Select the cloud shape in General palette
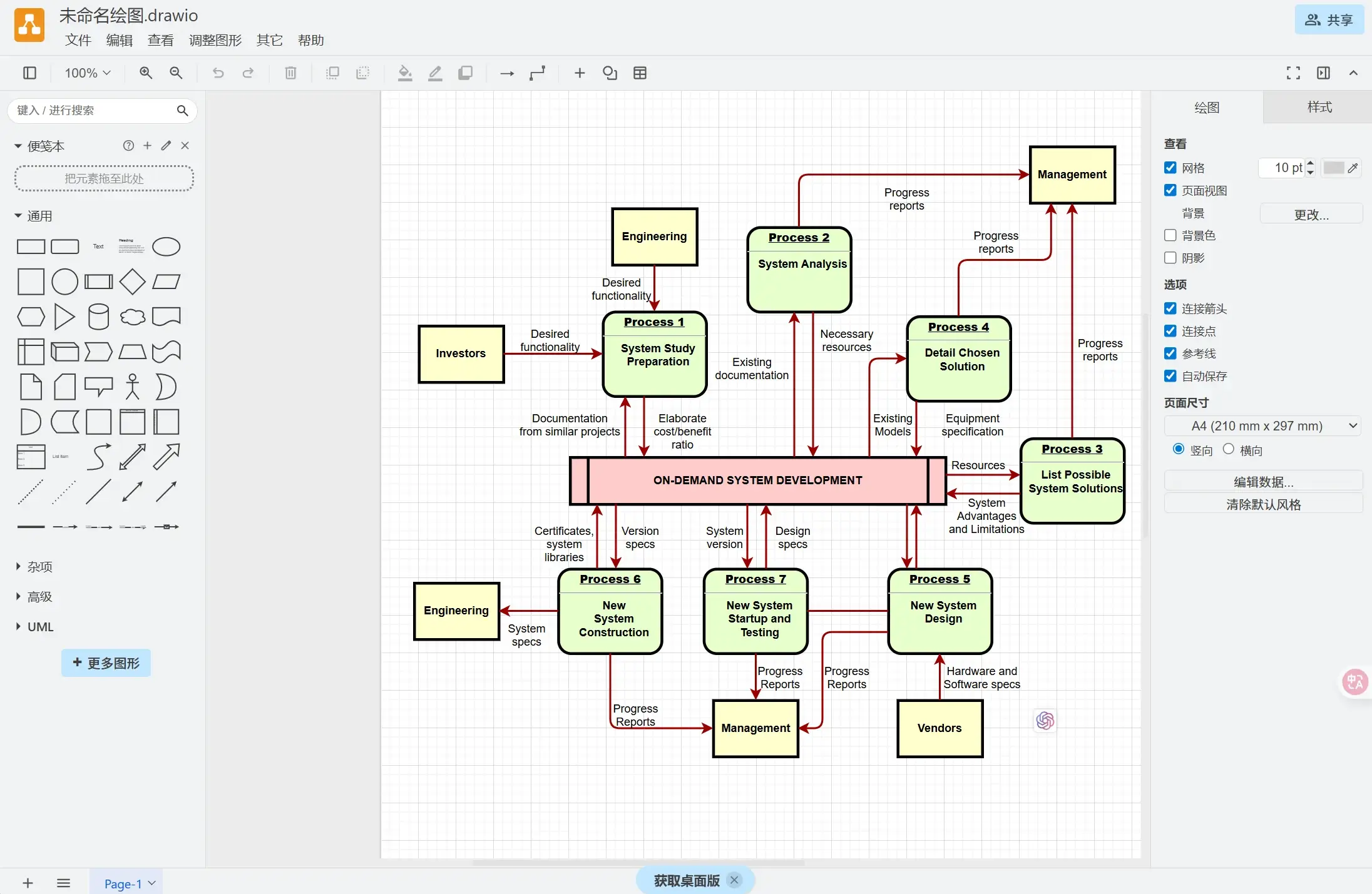1372x894 pixels. click(x=132, y=317)
